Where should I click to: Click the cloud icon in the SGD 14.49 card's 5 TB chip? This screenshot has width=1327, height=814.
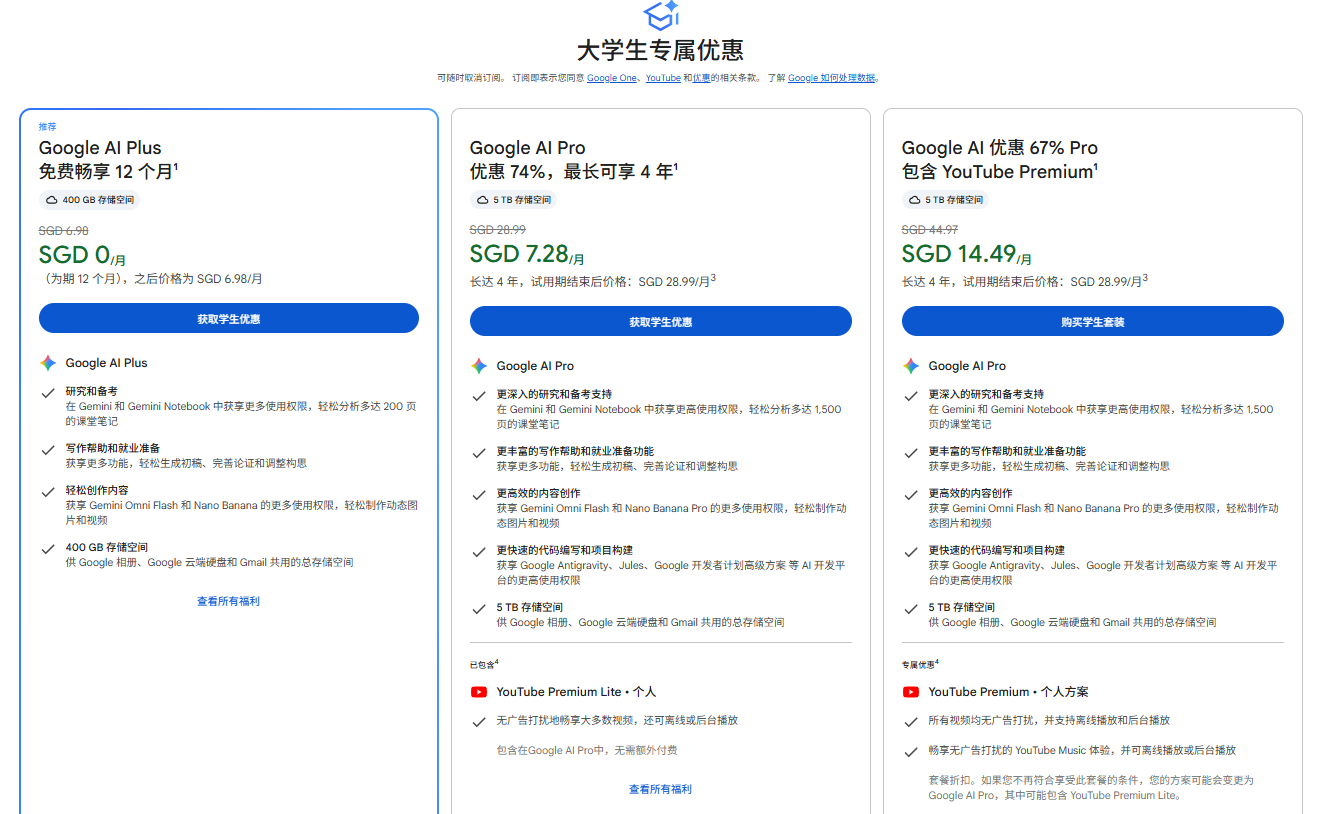click(915, 200)
